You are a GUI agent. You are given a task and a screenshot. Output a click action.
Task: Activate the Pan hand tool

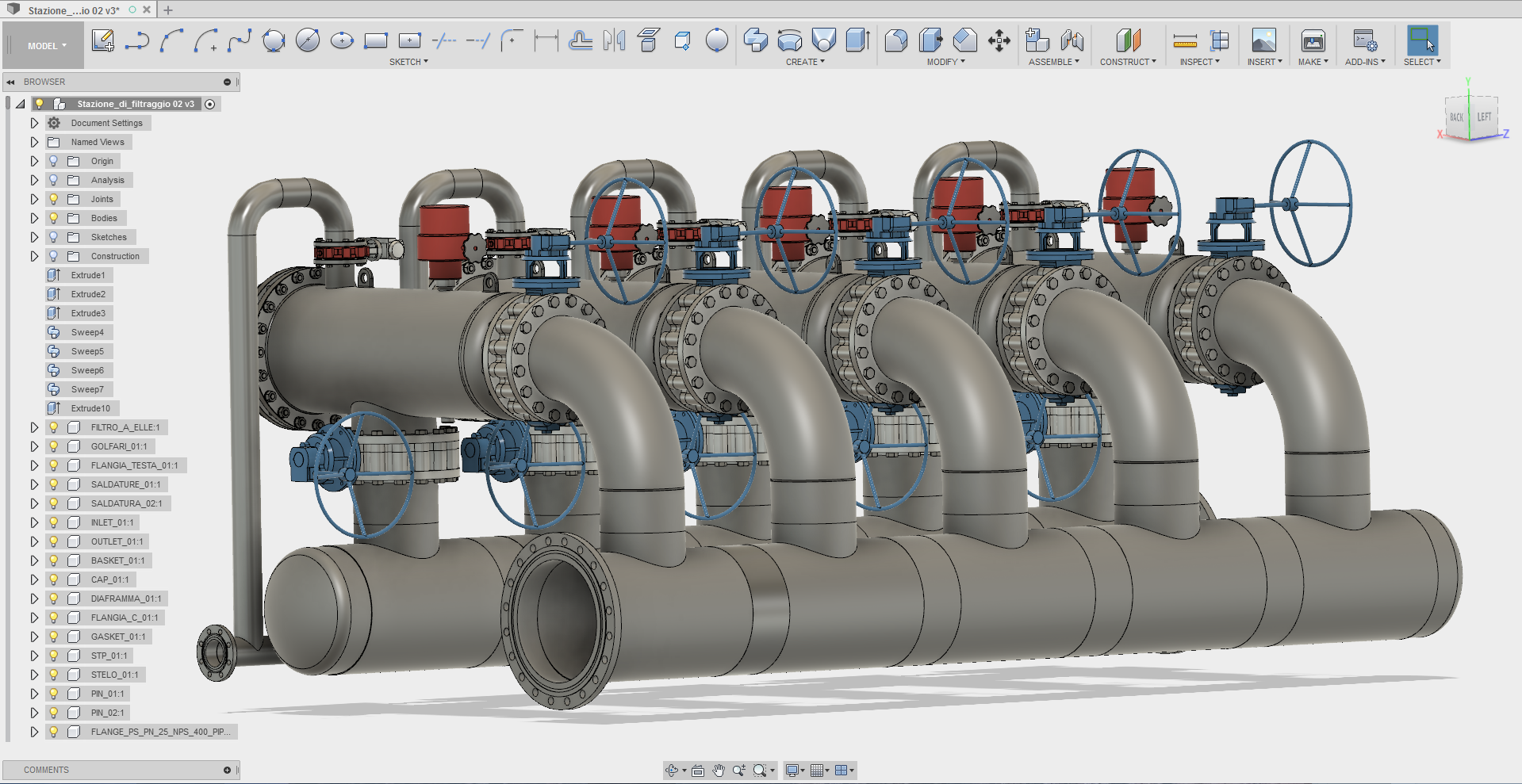[719, 771]
